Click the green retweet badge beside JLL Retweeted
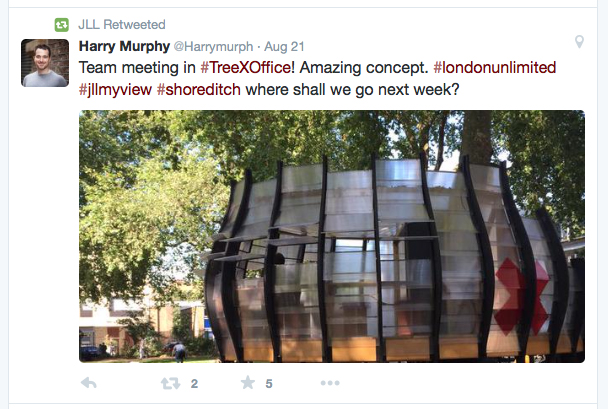 [61, 25]
